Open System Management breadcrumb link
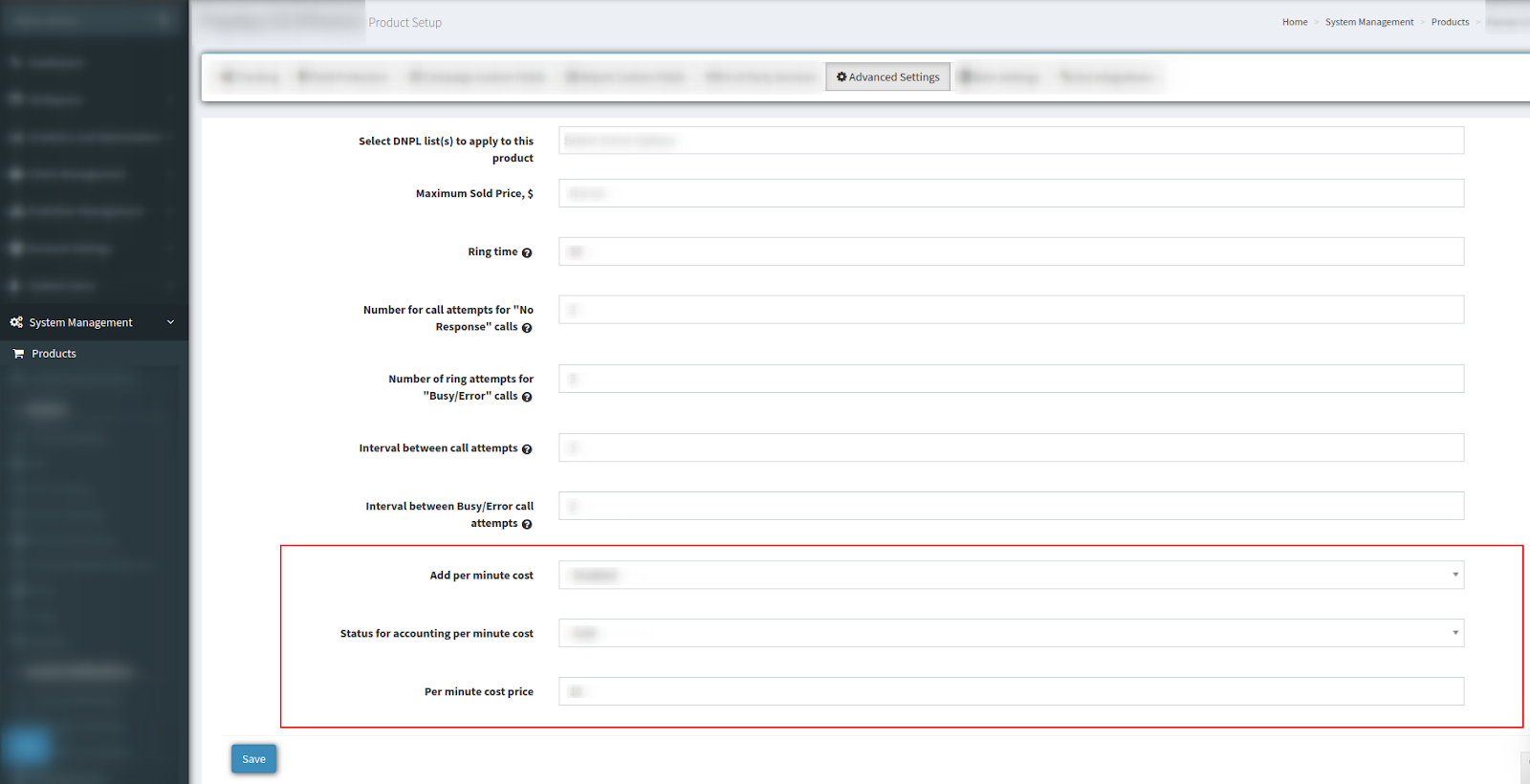Viewport: 1530px width, 784px height. 1368,22
